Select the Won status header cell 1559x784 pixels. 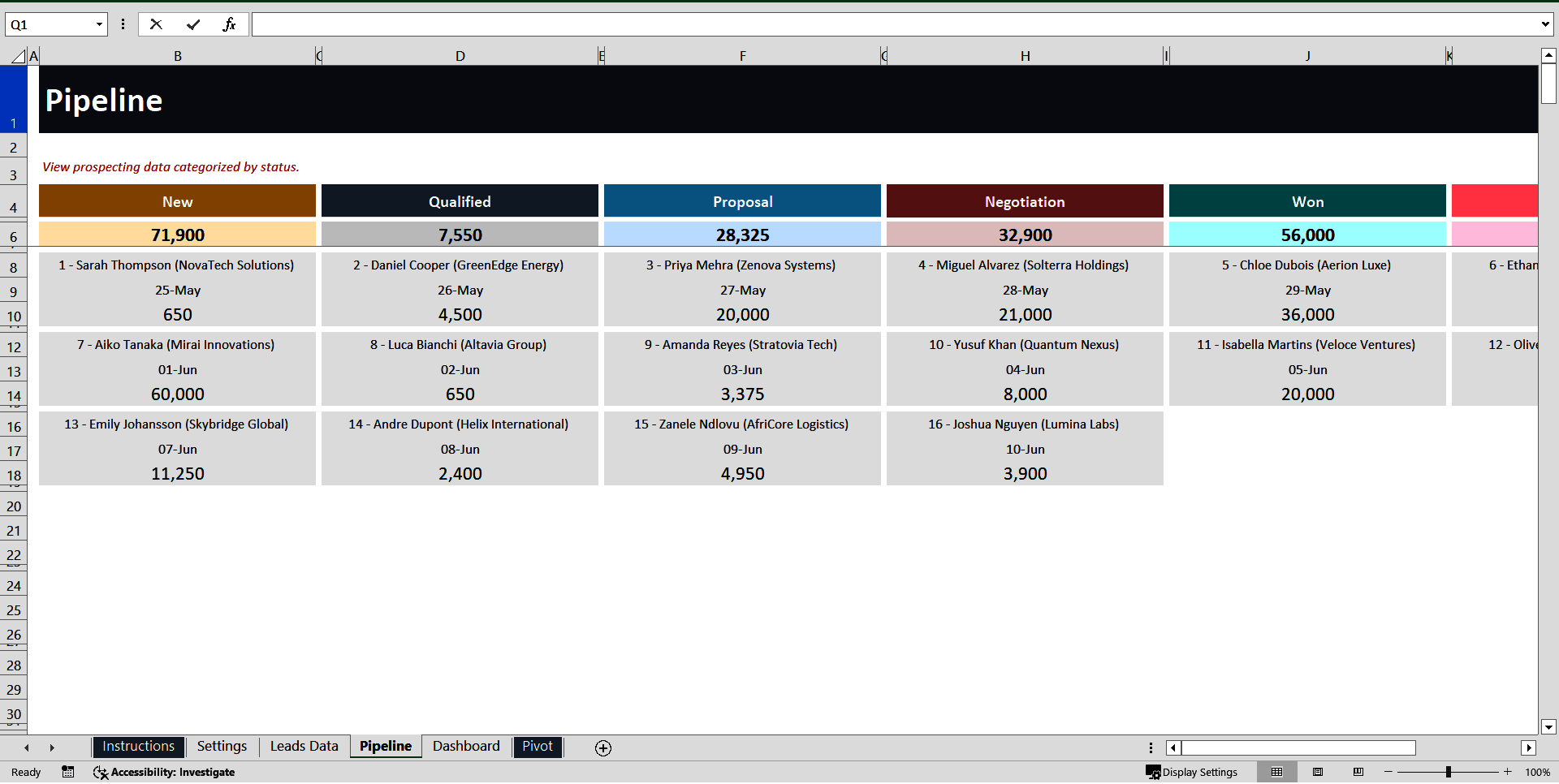coord(1308,201)
